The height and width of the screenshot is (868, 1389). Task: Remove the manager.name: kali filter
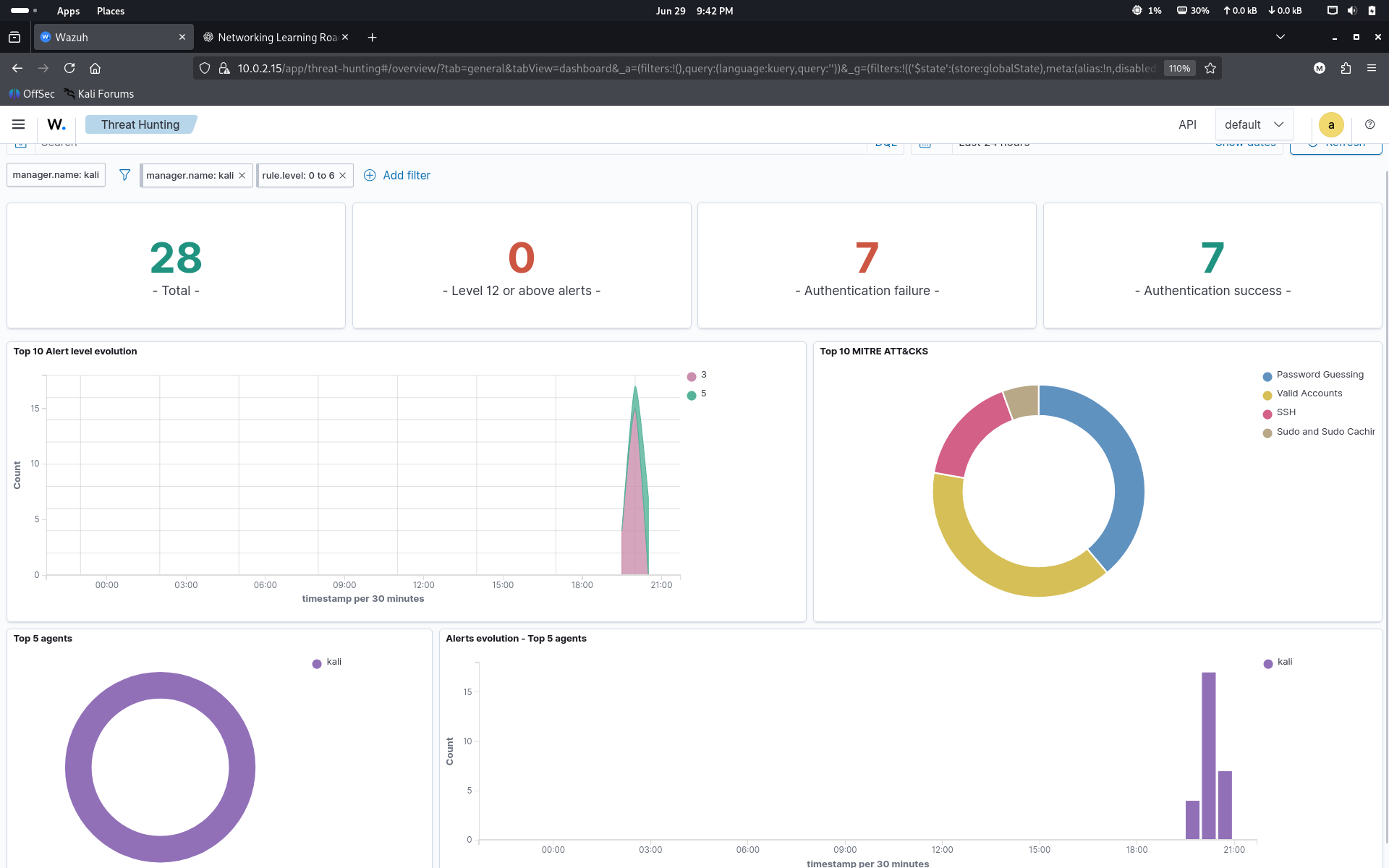[x=242, y=176]
